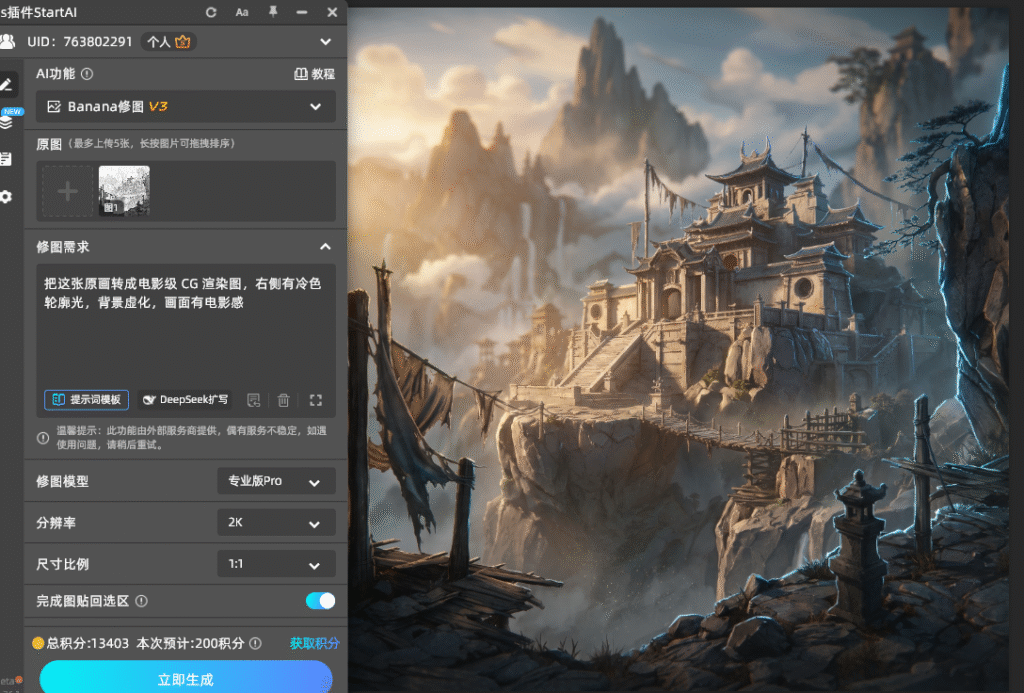
Task: Open the 尺寸比例 1:1 dropdown
Action: point(276,564)
